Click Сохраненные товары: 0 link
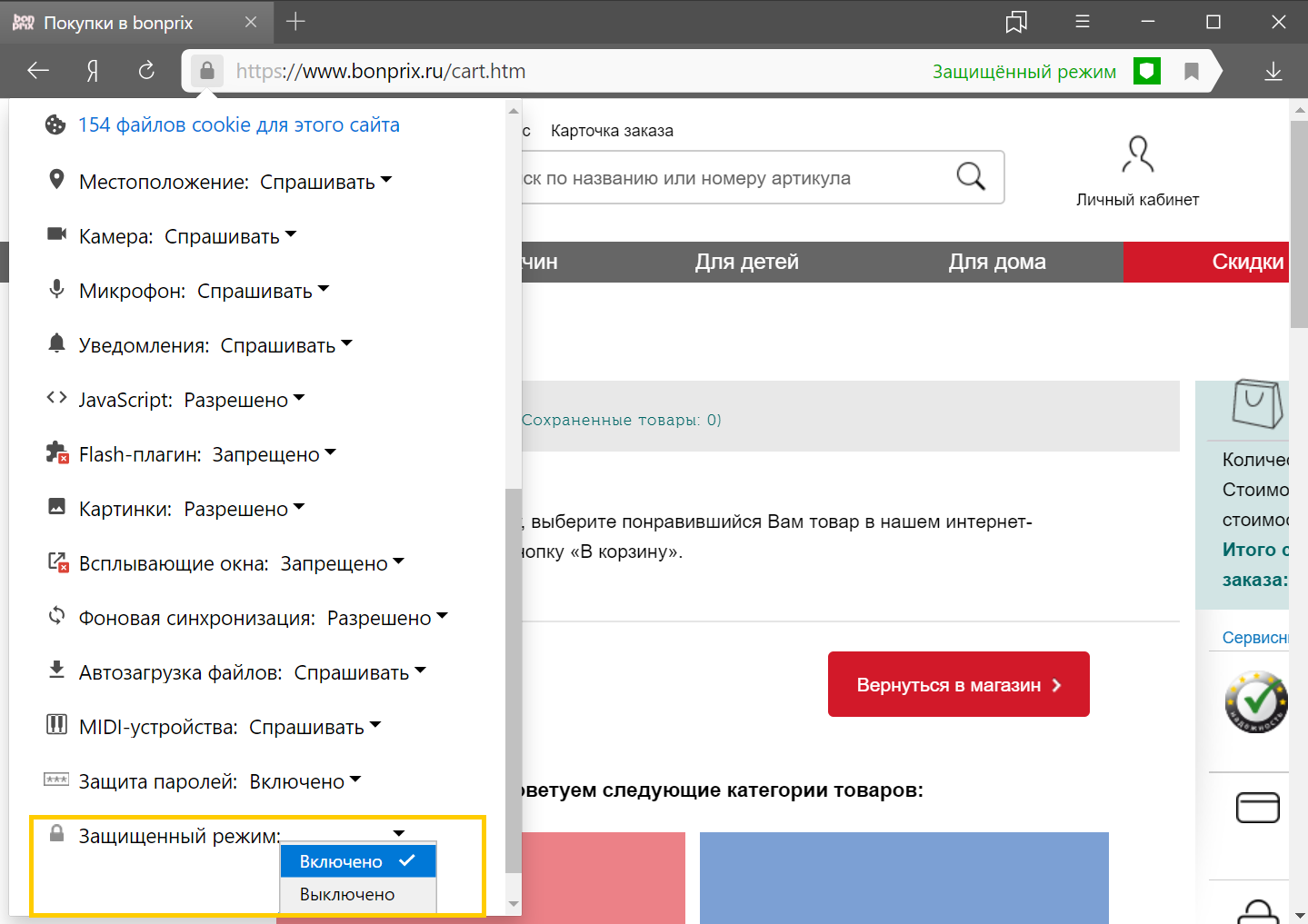This screenshot has width=1308, height=924. tap(622, 420)
